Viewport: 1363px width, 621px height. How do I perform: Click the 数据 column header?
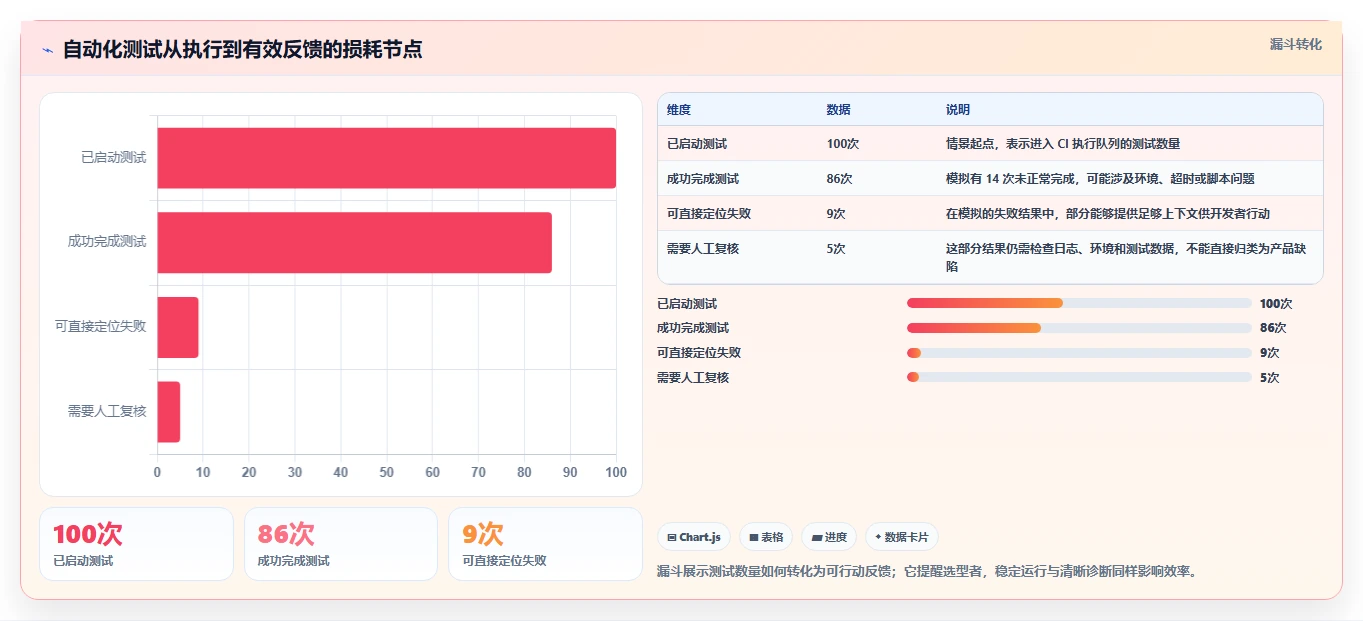point(839,110)
